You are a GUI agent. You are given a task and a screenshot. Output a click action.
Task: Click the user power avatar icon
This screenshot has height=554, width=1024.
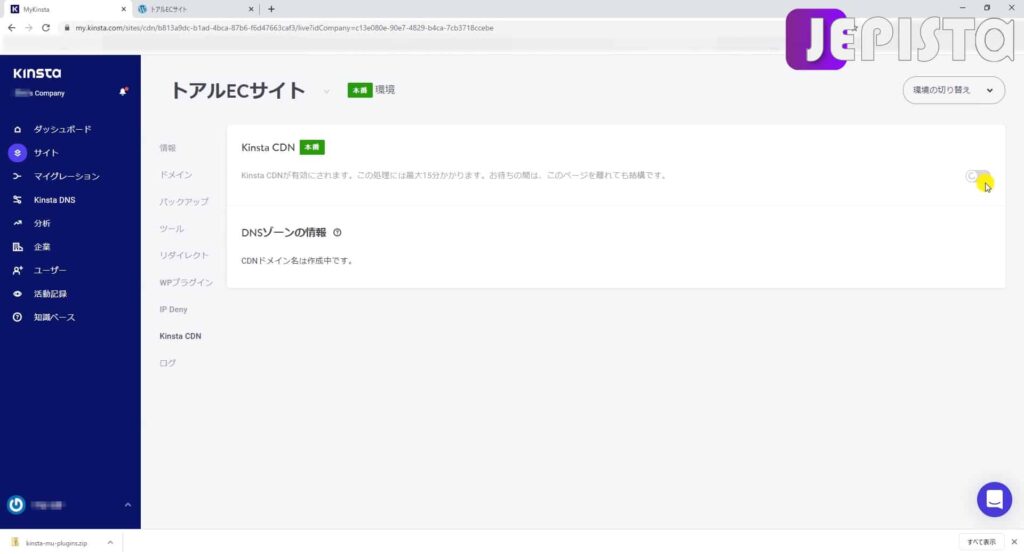(x=16, y=505)
